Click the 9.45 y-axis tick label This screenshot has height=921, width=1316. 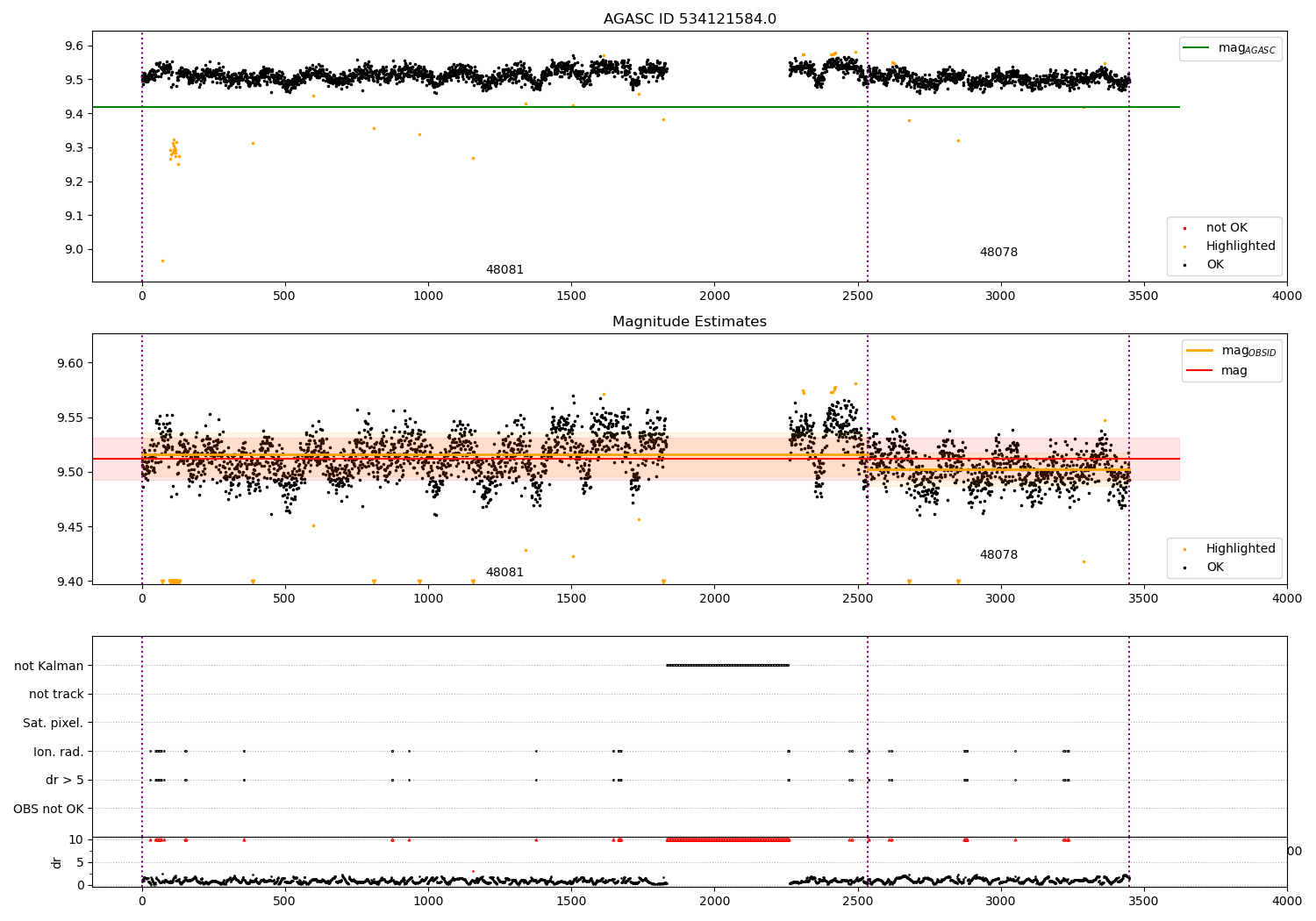[x=70, y=527]
